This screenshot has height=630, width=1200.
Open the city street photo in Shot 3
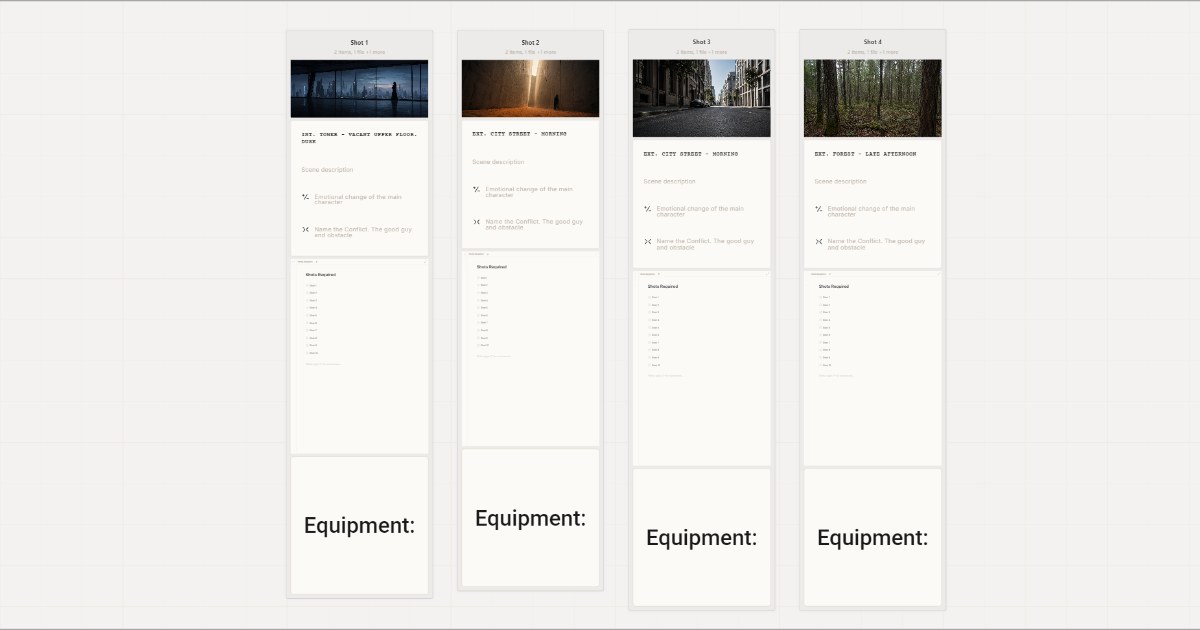[x=701, y=98]
